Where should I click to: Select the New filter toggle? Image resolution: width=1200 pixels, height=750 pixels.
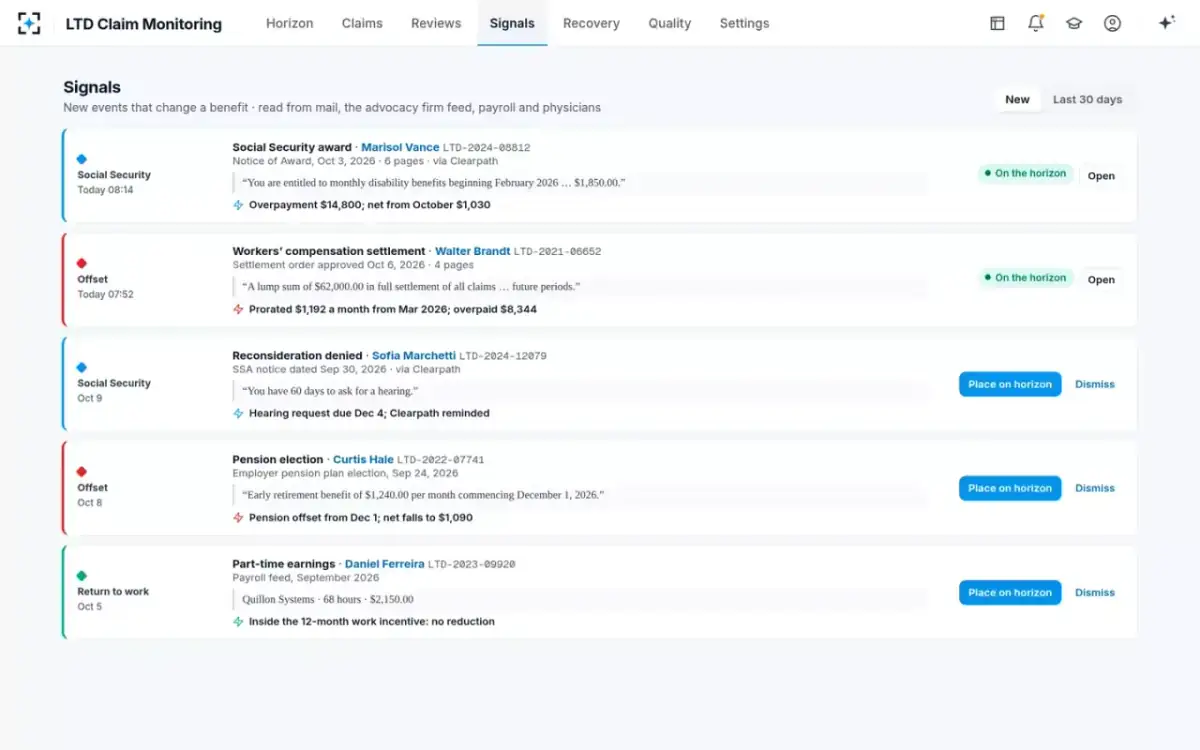point(1017,99)
